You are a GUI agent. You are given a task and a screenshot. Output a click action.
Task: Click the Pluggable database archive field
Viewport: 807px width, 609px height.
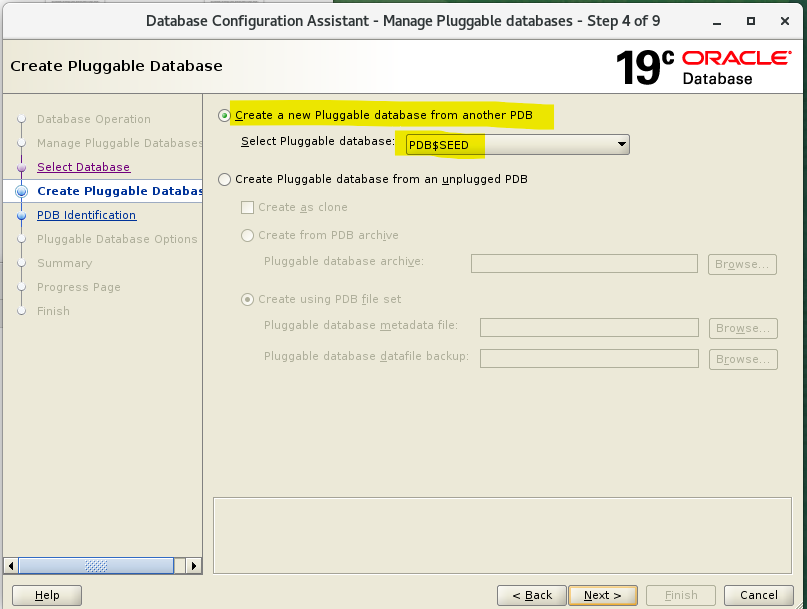coord(584,264)
